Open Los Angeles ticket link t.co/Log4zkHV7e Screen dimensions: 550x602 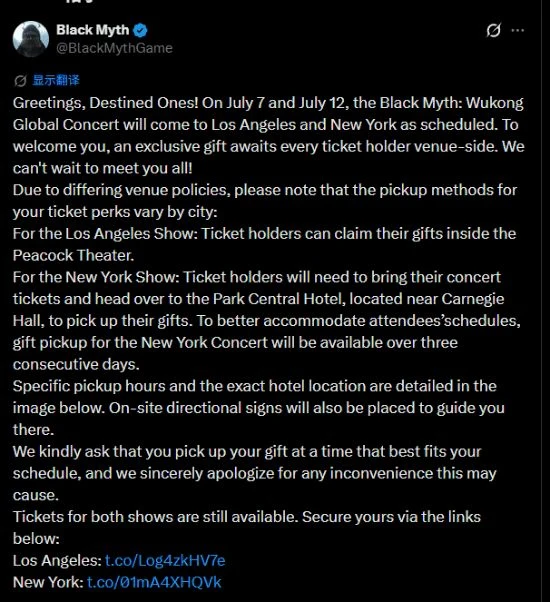tap(165, 561)
